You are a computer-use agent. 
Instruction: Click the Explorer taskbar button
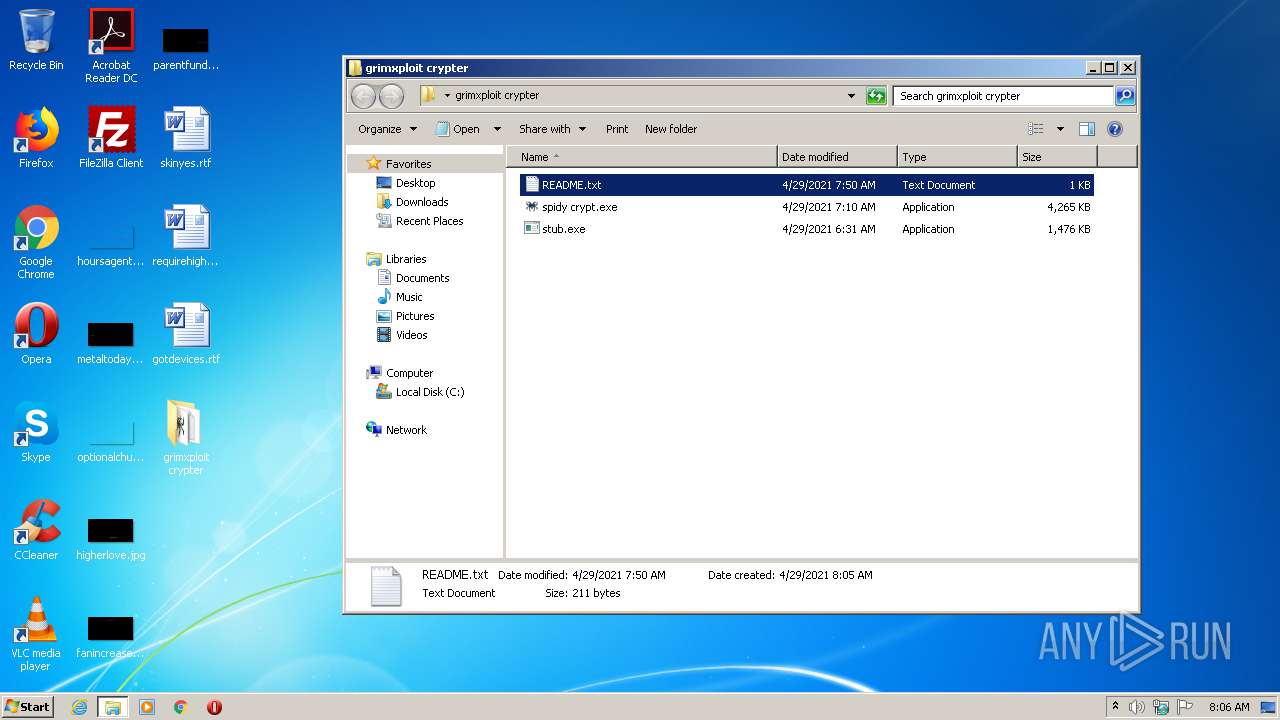tap(113, 707)
